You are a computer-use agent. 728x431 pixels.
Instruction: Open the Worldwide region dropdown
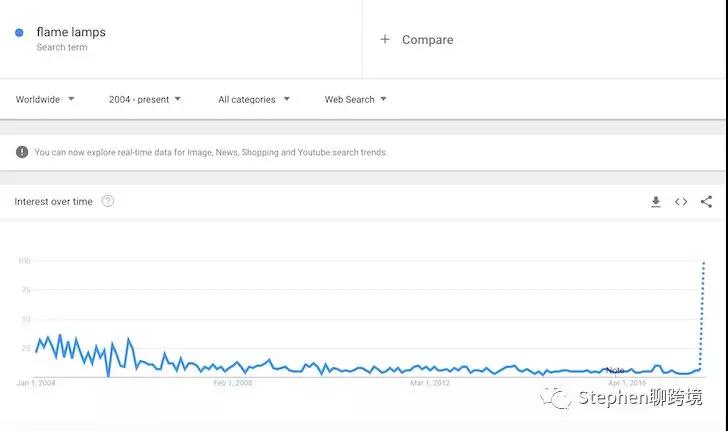pyautogui.click(x=45, y=99)
